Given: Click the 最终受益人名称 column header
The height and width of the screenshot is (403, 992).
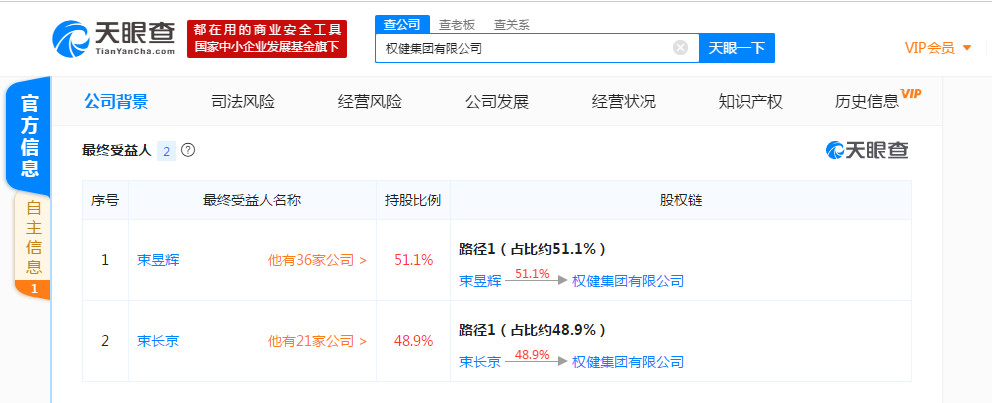Looking at the screenshot, I should click(252, 201).
